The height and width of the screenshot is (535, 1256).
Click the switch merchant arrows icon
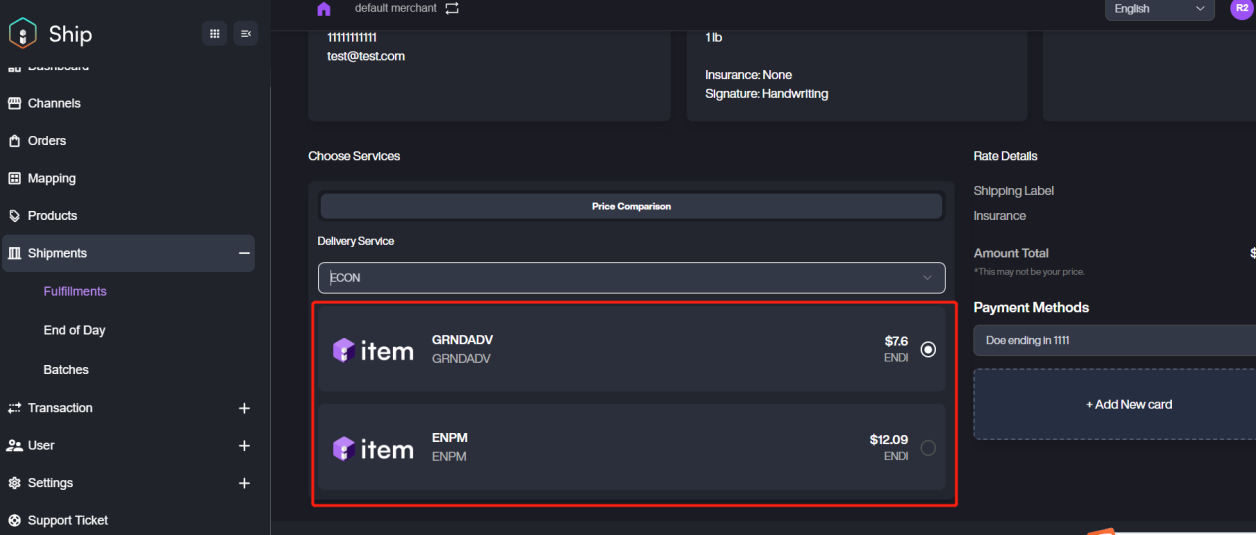tap(452, 8)
